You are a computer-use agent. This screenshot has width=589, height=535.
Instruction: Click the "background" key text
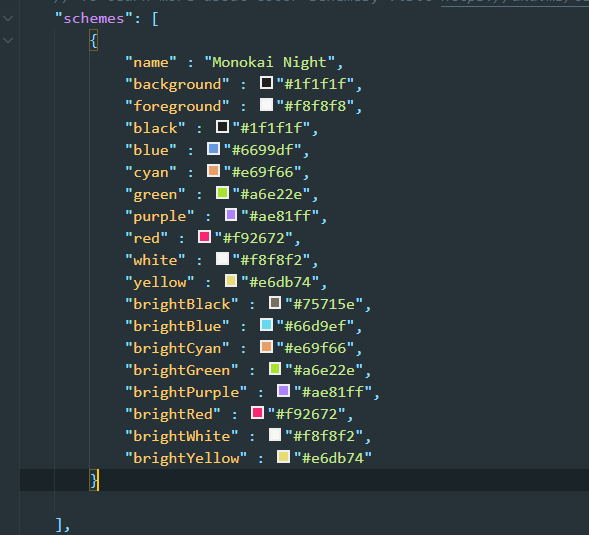click(177, 84)
